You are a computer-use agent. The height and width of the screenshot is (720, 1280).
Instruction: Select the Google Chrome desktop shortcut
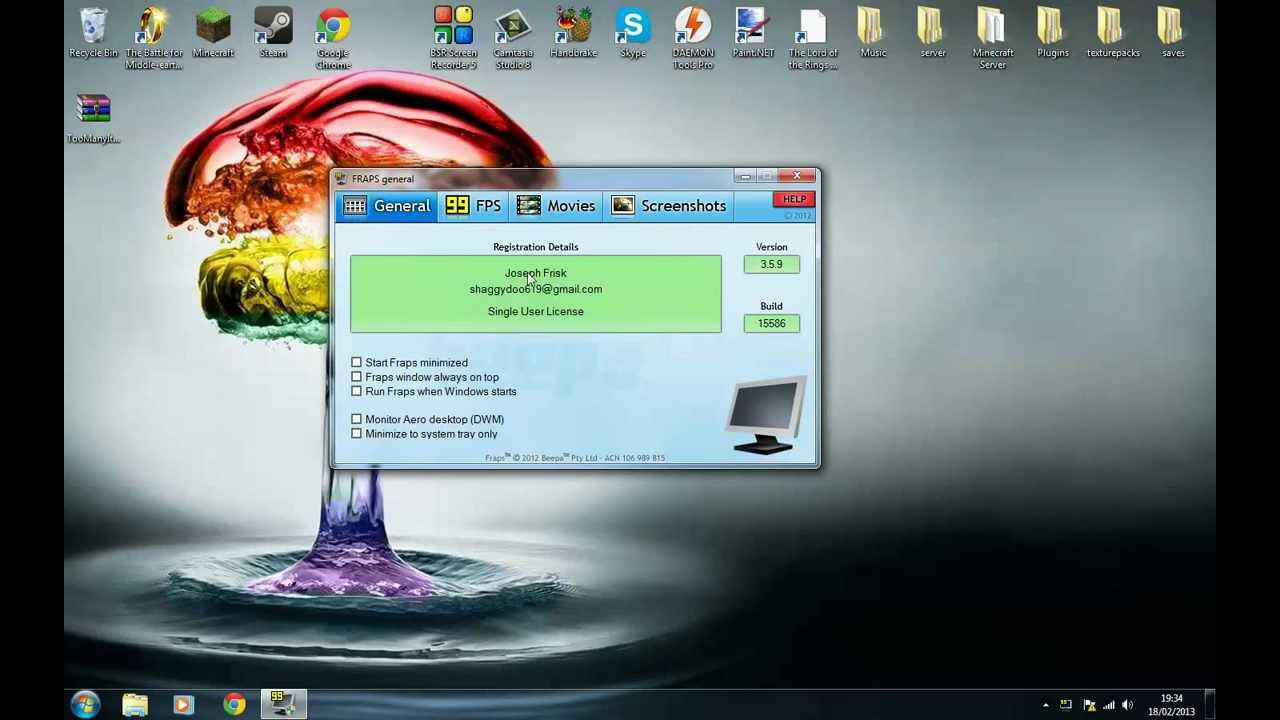[x=333, y=38]
